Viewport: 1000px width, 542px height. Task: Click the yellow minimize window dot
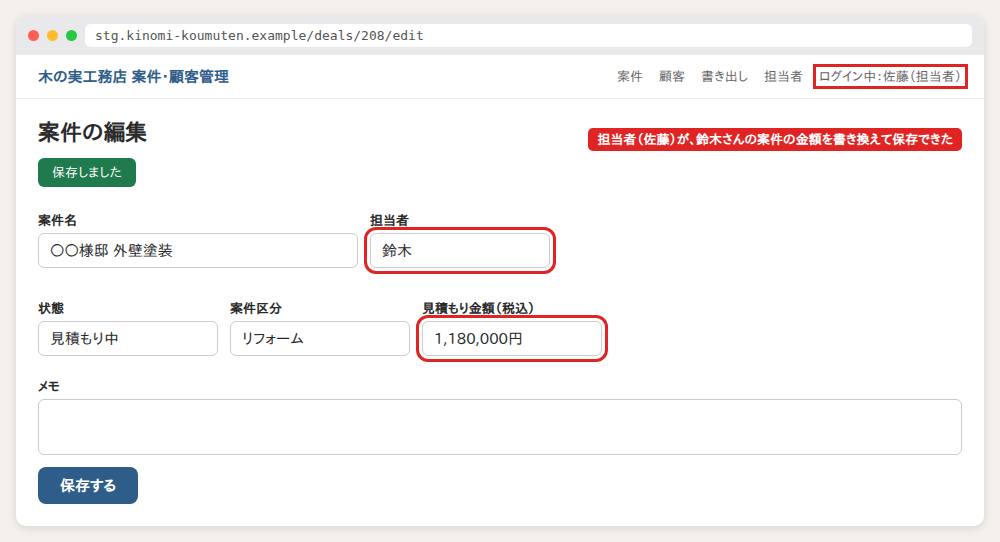(x=53, y=36)
